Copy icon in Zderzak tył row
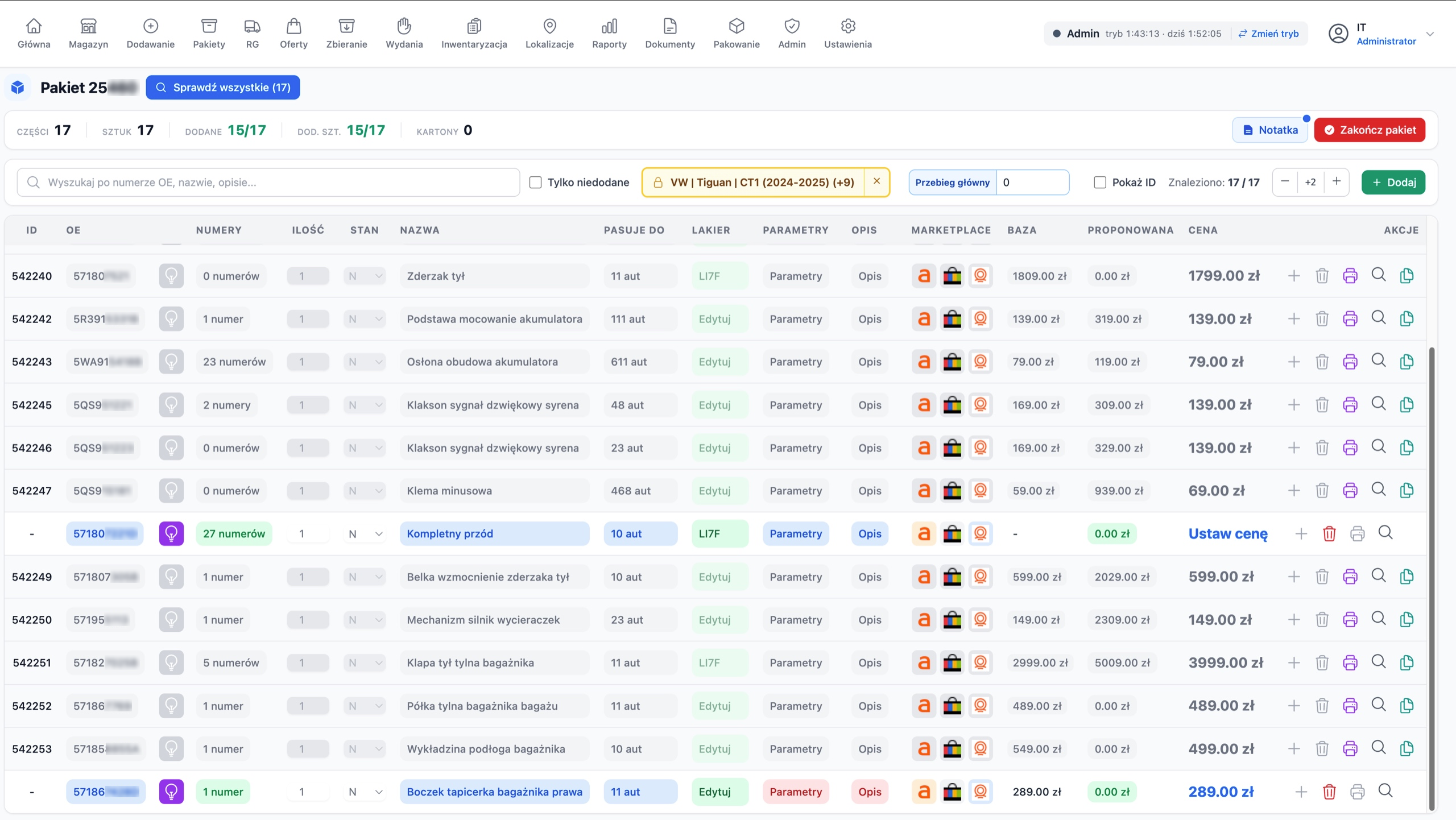 point(1407,275)
